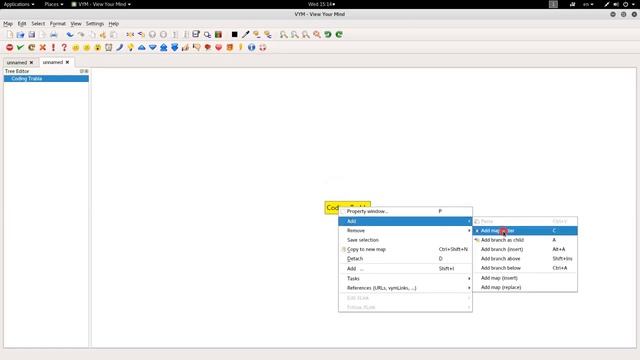This screenshot has height=360, width=640.
Task: Open the View menu
Action: [x=76, y=24]
